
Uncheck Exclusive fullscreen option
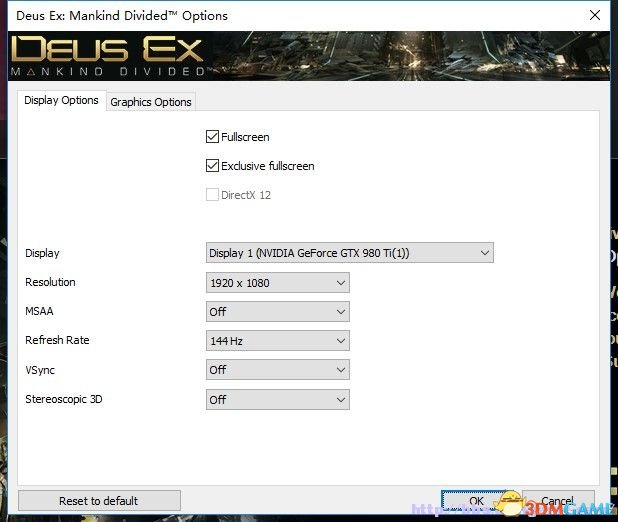click(x=212, y=166)
